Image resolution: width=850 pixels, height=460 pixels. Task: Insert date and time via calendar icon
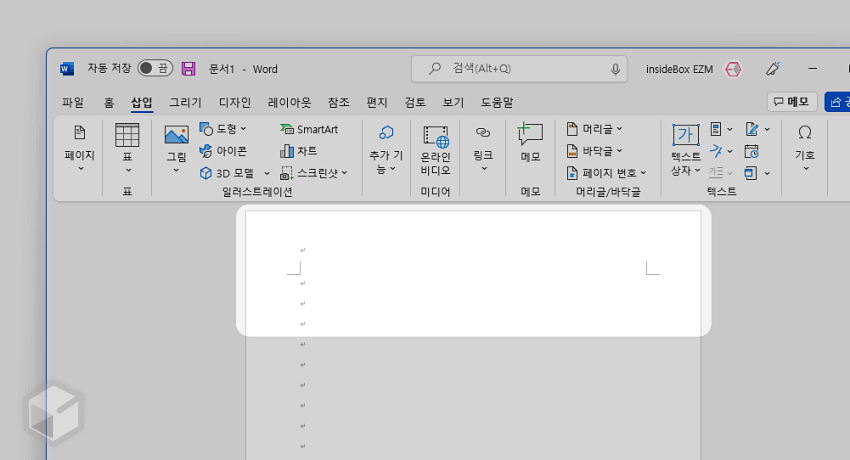click(751, 151)
